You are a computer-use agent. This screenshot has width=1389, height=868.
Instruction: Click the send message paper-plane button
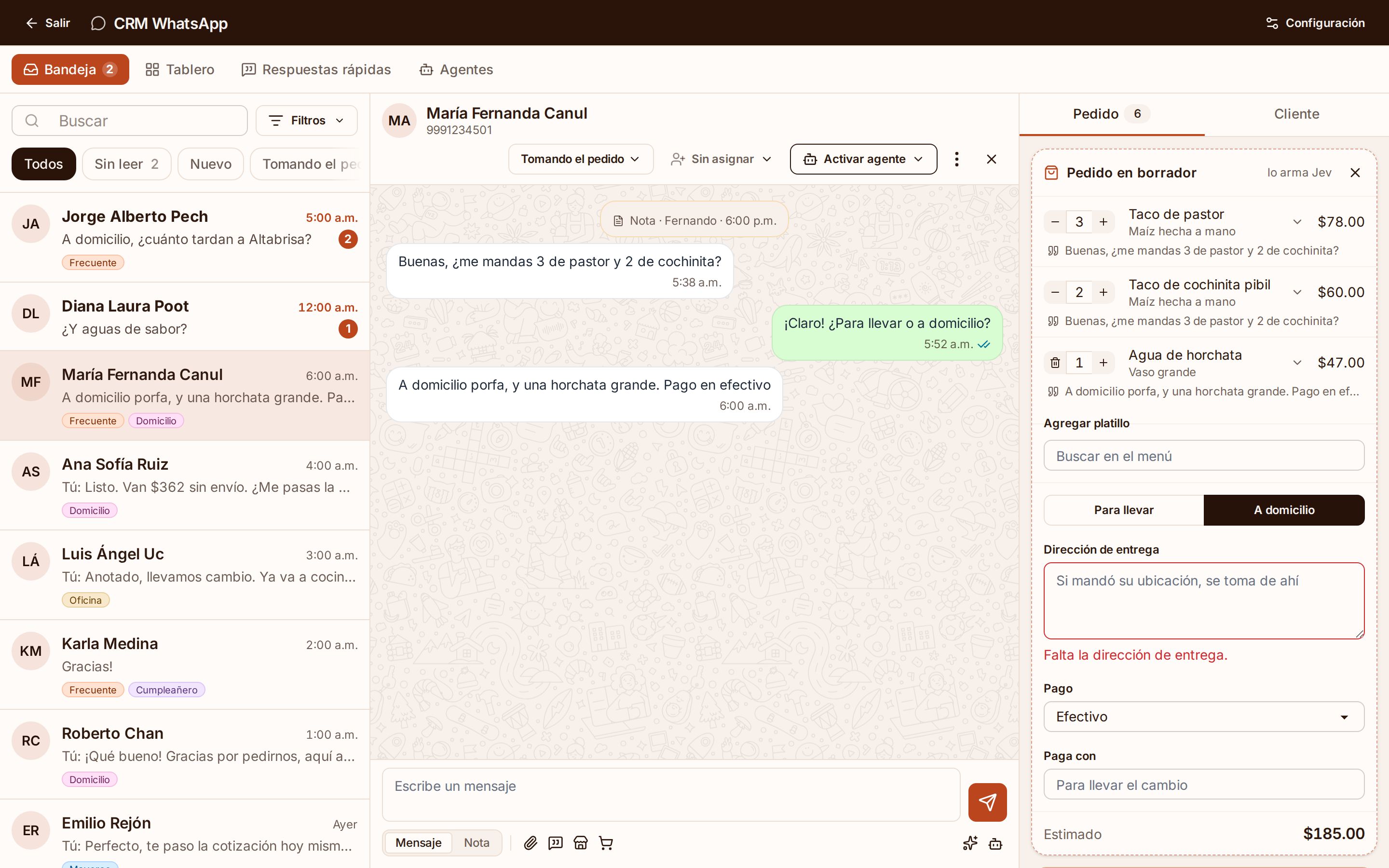click(987, 802)
